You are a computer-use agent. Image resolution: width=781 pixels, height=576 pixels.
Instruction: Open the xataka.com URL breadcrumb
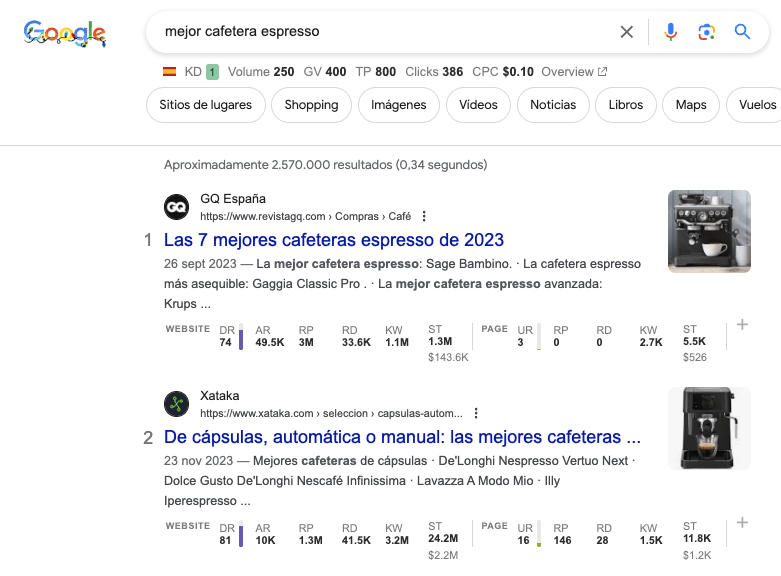click(331, 414)
